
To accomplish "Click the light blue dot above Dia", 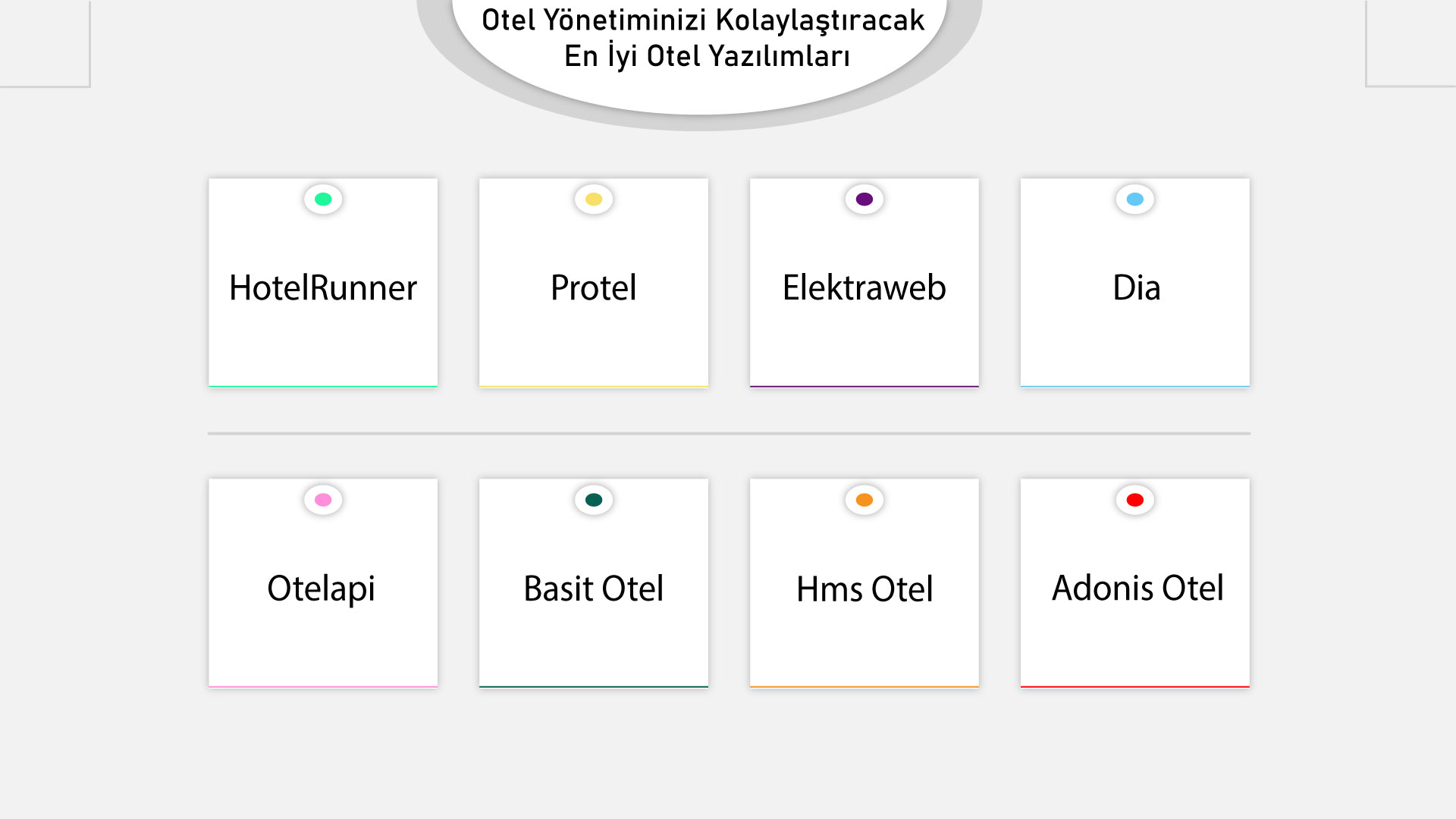I will [x=1135, y=199].
